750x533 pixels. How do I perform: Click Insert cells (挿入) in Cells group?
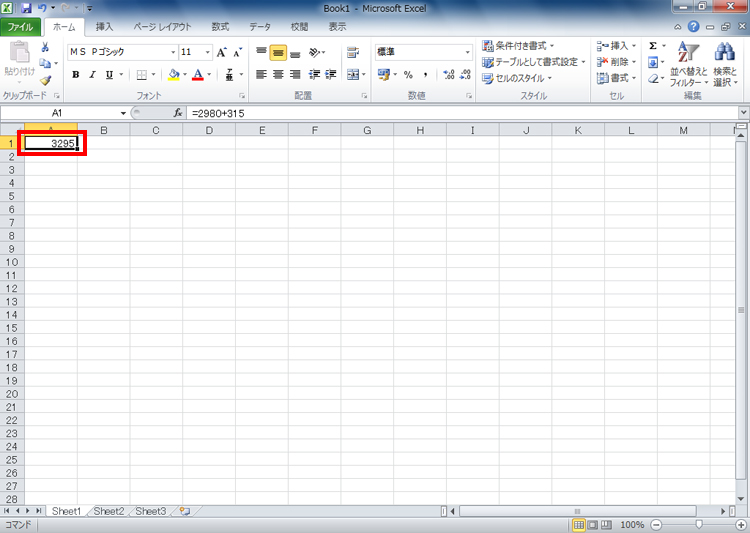[x=616, y=46]
